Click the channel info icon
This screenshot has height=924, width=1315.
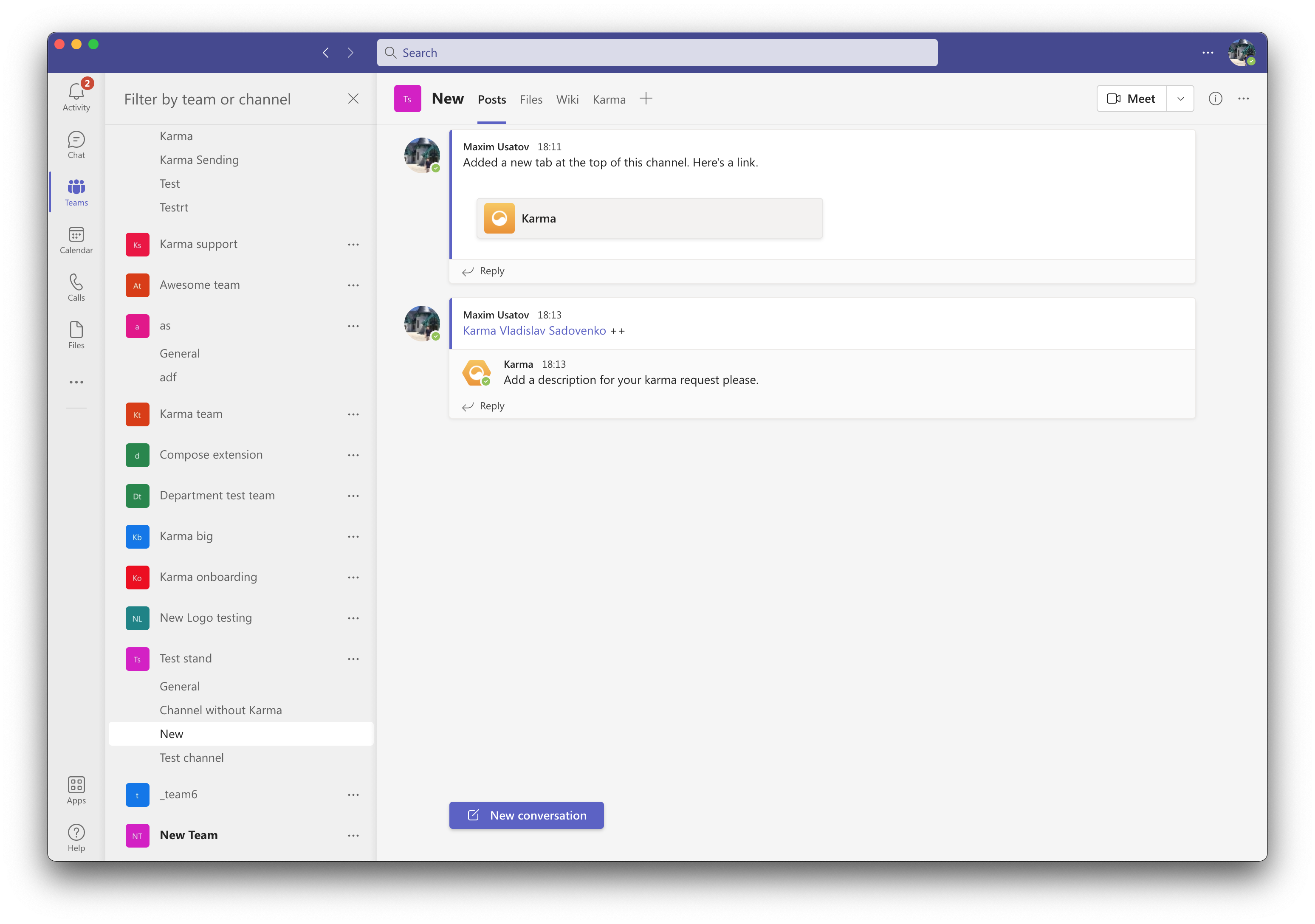[x=1215, y=99]
